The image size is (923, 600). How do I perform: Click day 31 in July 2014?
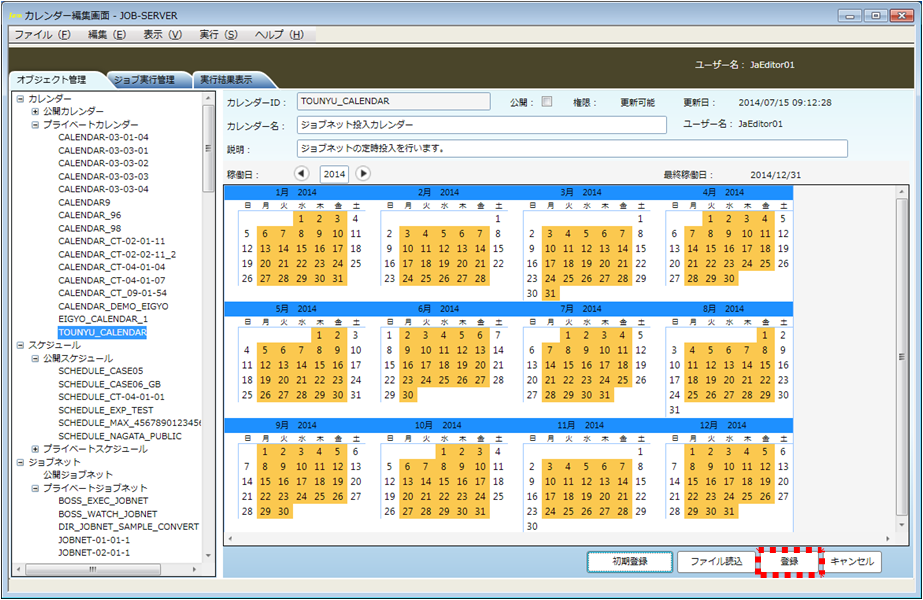coord(605,395)
